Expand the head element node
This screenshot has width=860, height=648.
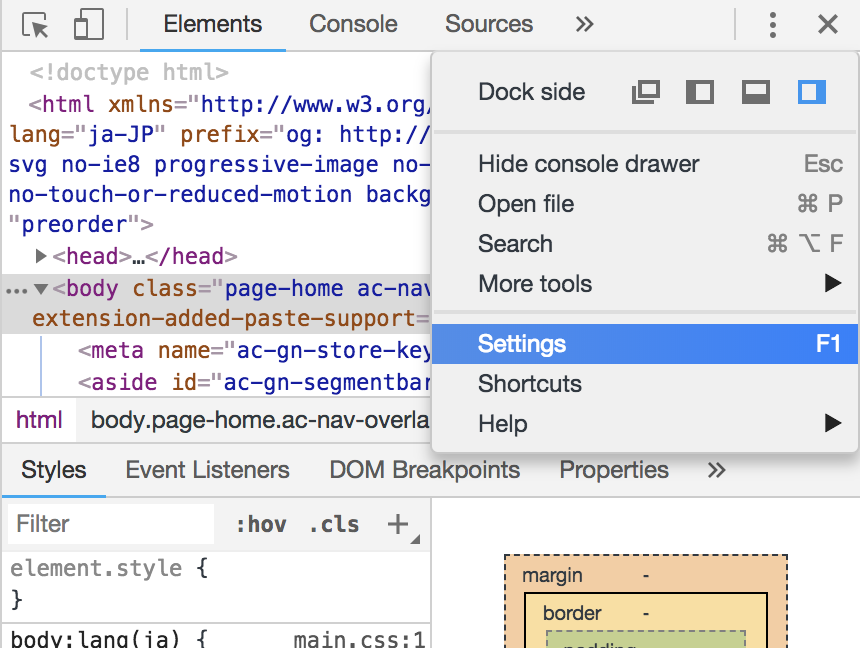(x=40, y=256)
